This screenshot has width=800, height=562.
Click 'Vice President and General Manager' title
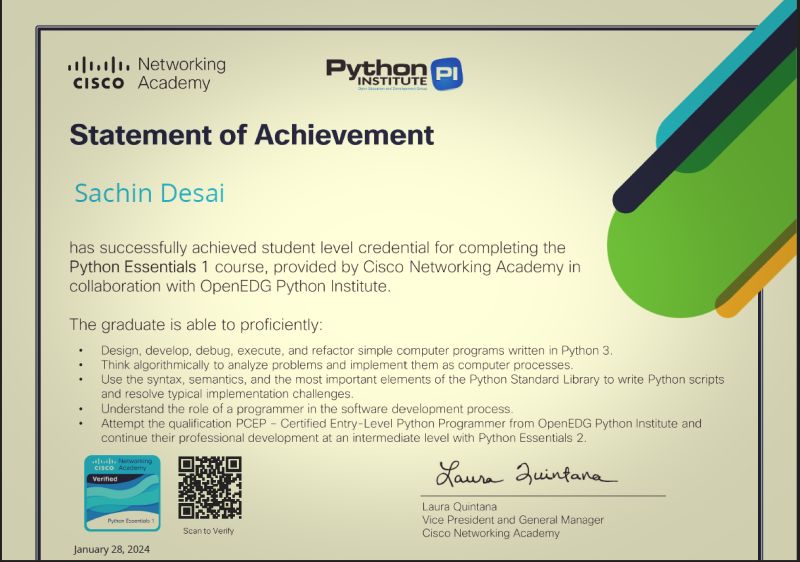[513, 520]
